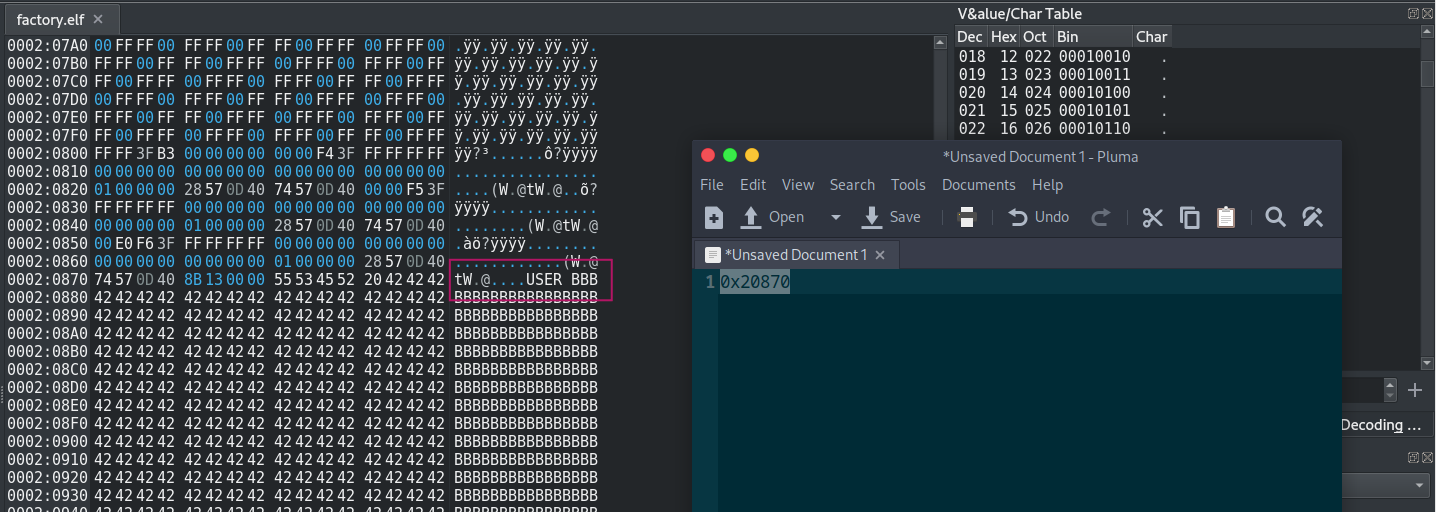The image size is (1437, 512).
Task: Click offset 0002:0880 in hex view
Action: [47, 298]
